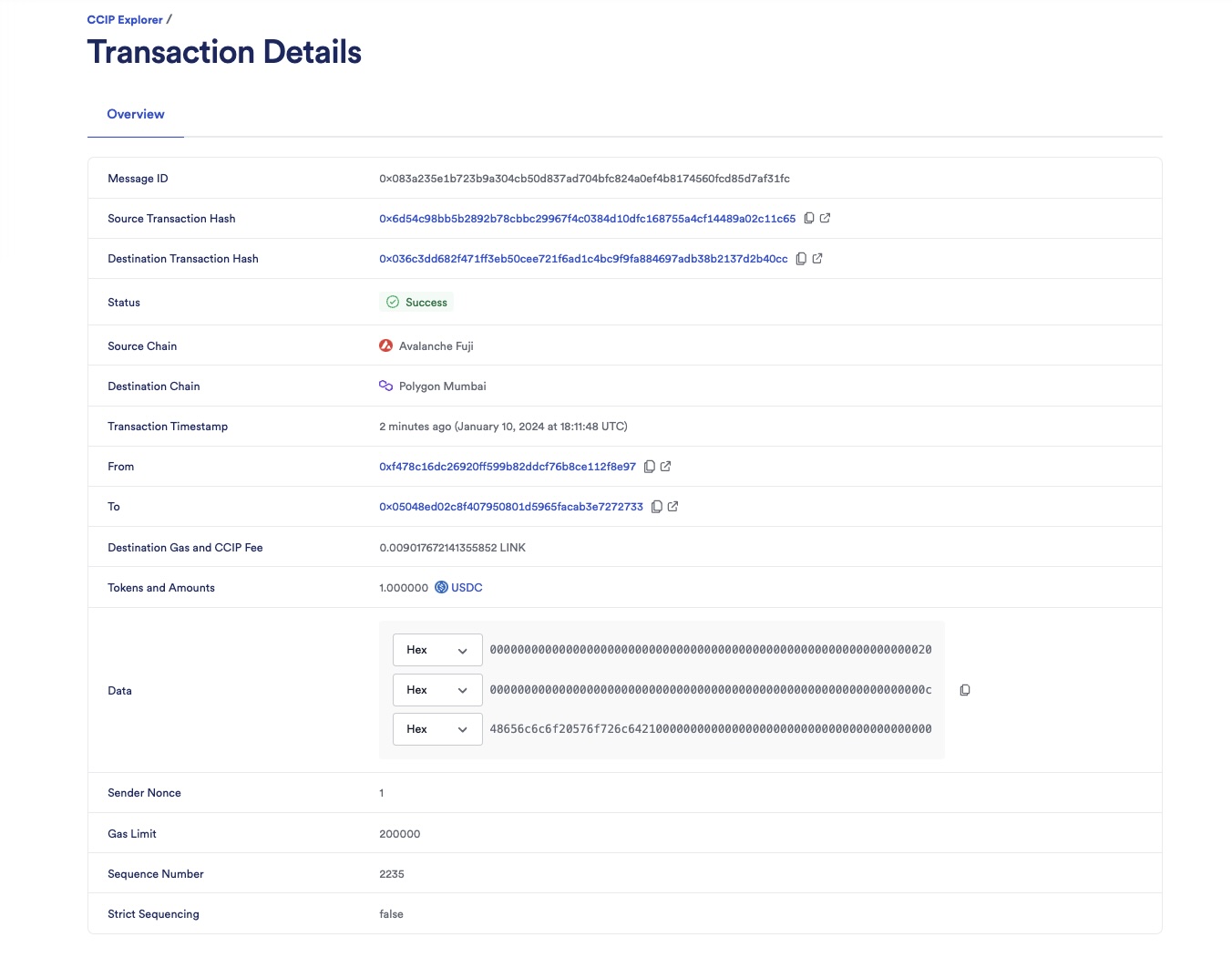The width and height of the screenshot is (1232, 958).
Task: Click the token amount 1.000000
Action: point(404,588)
